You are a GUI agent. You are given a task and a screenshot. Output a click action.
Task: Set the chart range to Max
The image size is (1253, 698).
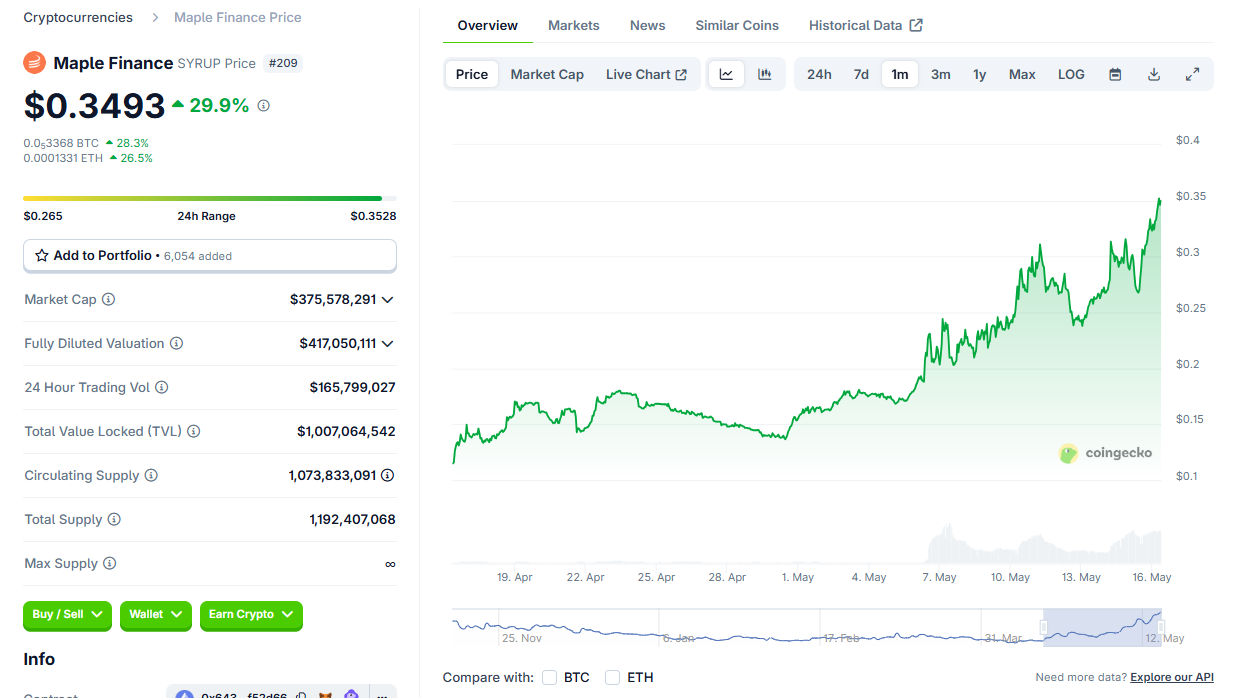tap(1022, 74)
